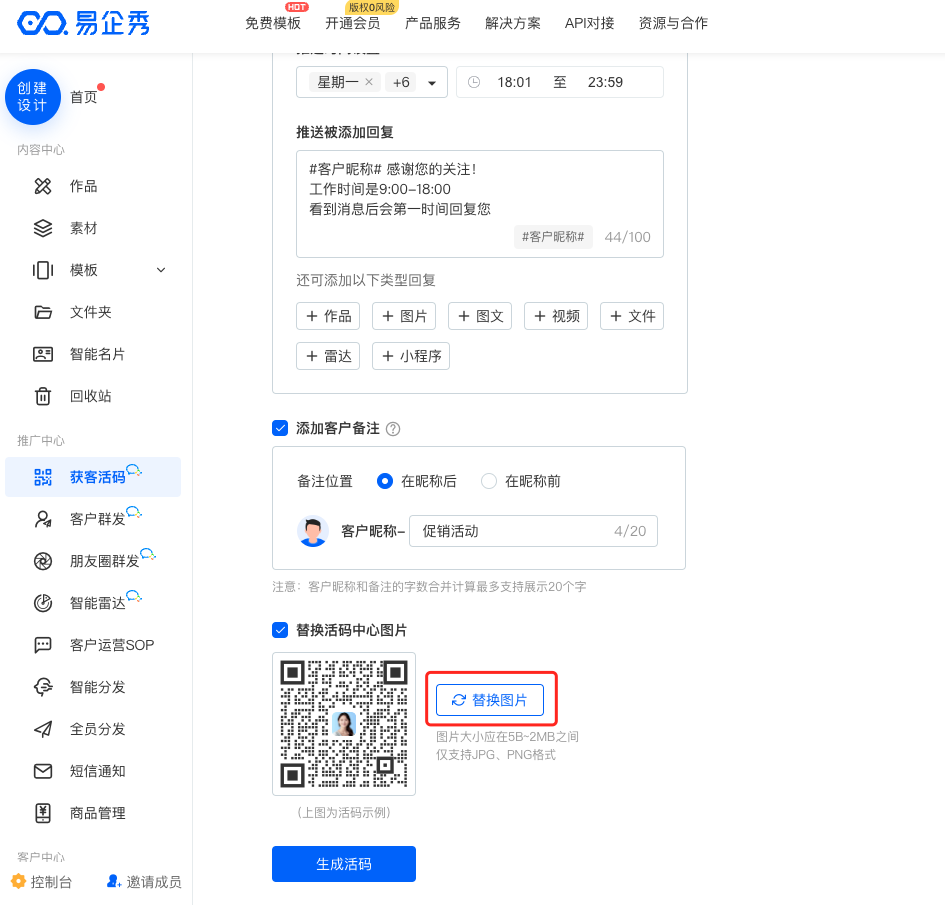Click the welcome reply message text area
The image size is (945, 905).
click(x=480, y=204)
